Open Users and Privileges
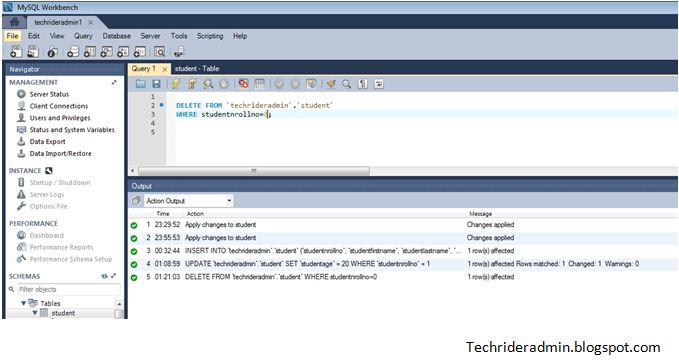Screen dimensions: 679x360 60,118
